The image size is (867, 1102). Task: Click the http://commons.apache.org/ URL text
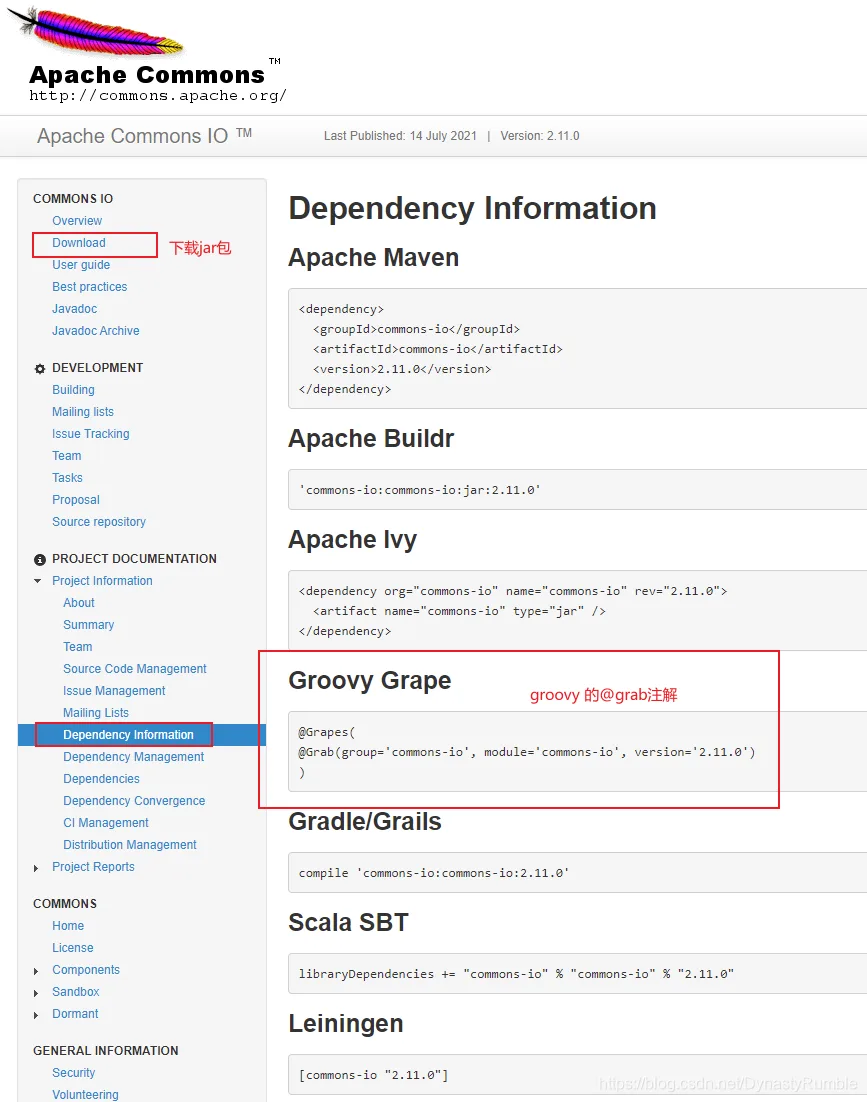[x=157, y=96]
